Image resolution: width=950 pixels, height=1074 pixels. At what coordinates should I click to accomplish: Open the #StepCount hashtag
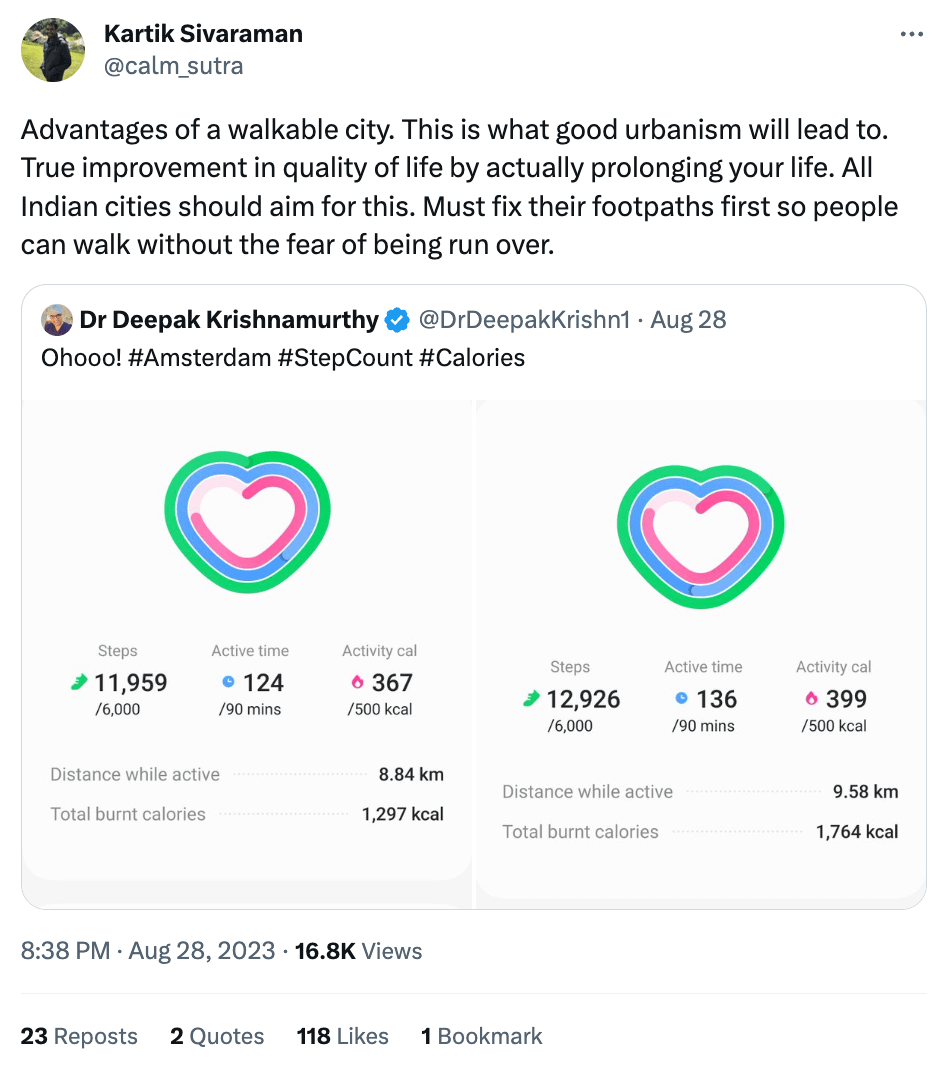(345, 358)
